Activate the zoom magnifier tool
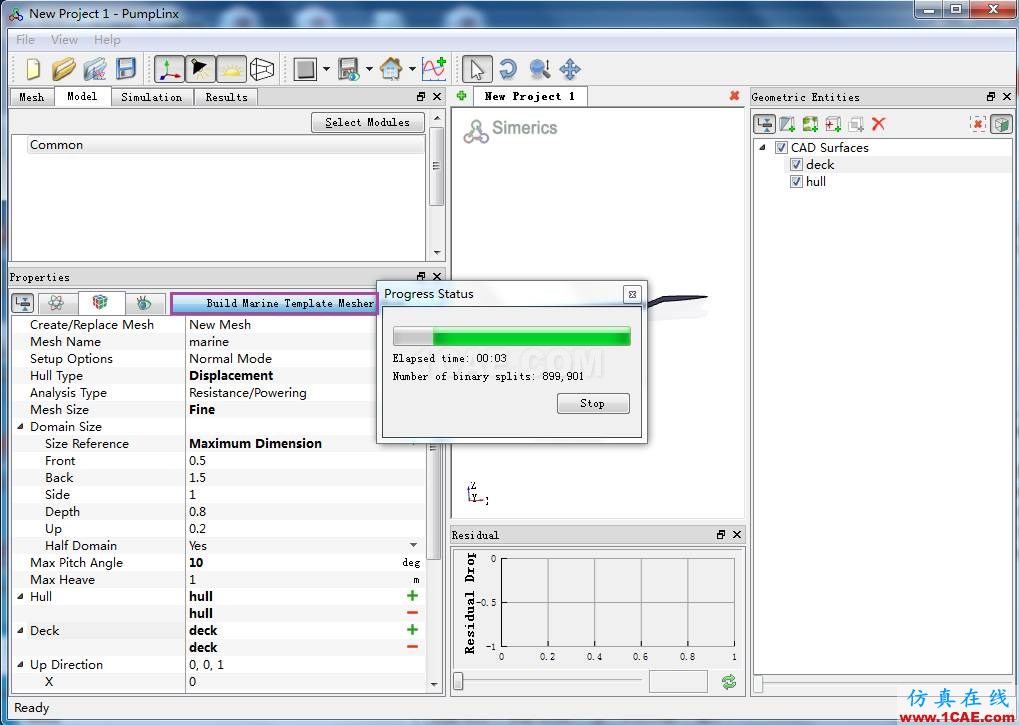The height and width of the screenshot is (725, 1019). [539, 69]
